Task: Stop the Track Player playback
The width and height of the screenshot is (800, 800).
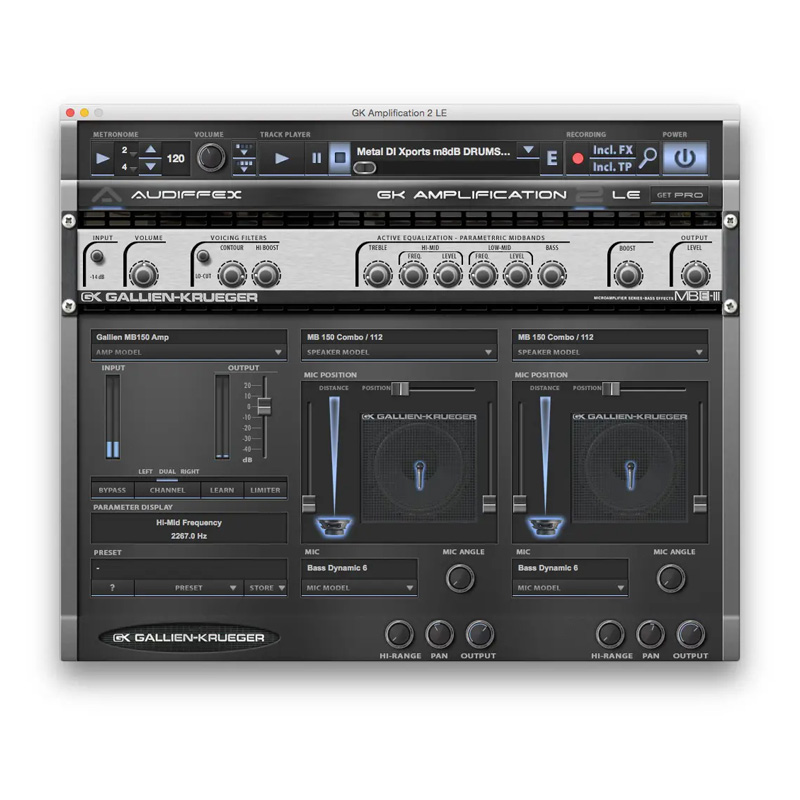Action: [x=340, y=158]
